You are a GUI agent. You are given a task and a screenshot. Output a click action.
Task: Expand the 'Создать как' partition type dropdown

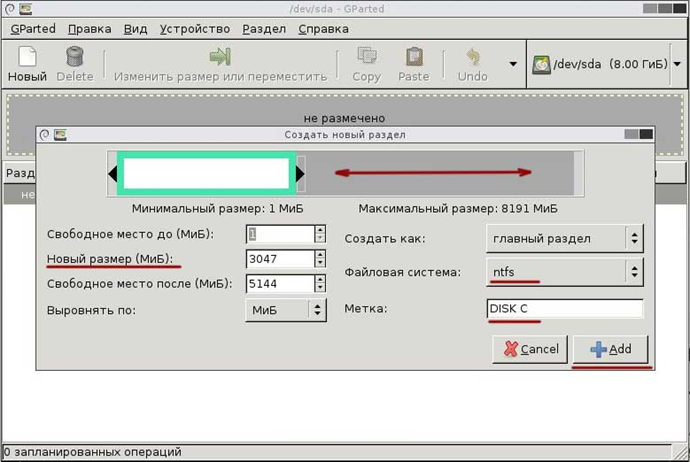(x=564, y=238)
